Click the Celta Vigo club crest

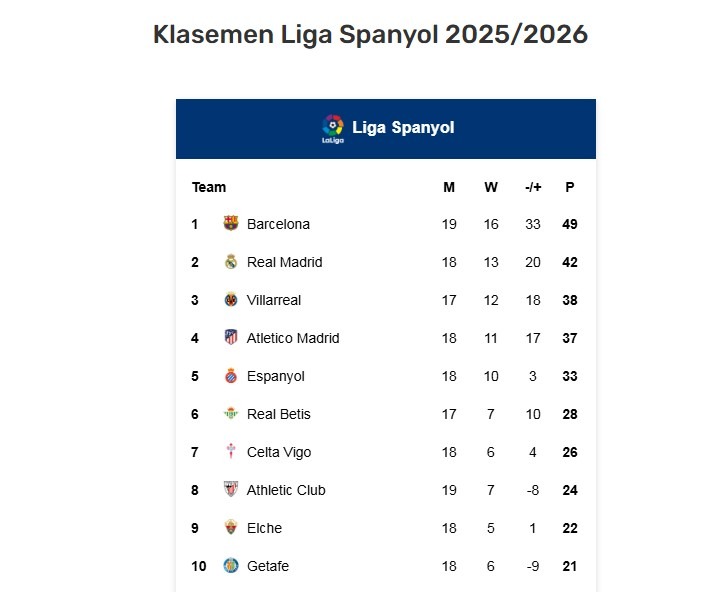[231, 452]
